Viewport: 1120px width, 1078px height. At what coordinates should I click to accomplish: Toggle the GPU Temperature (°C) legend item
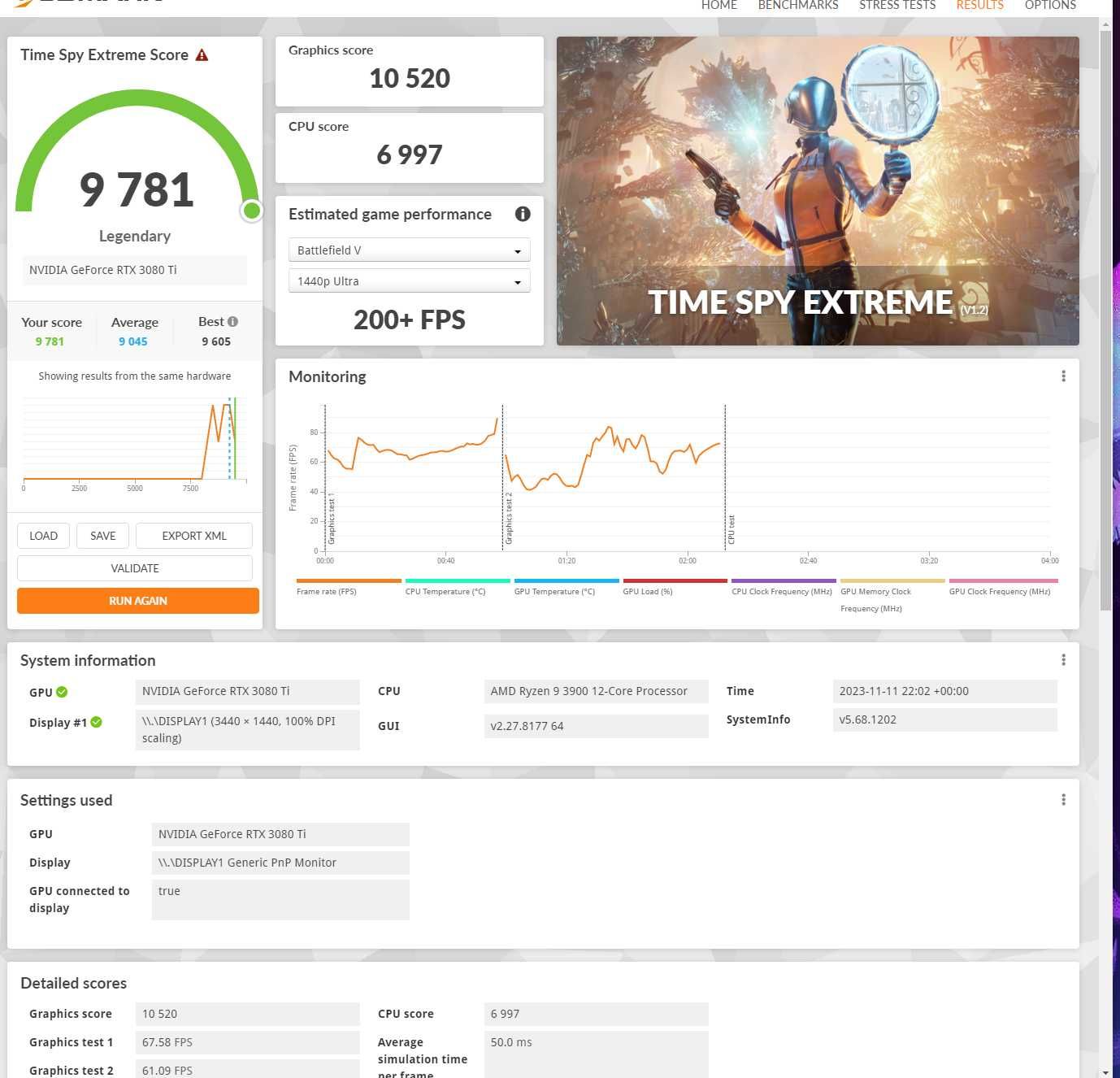(x=566, y=588)
